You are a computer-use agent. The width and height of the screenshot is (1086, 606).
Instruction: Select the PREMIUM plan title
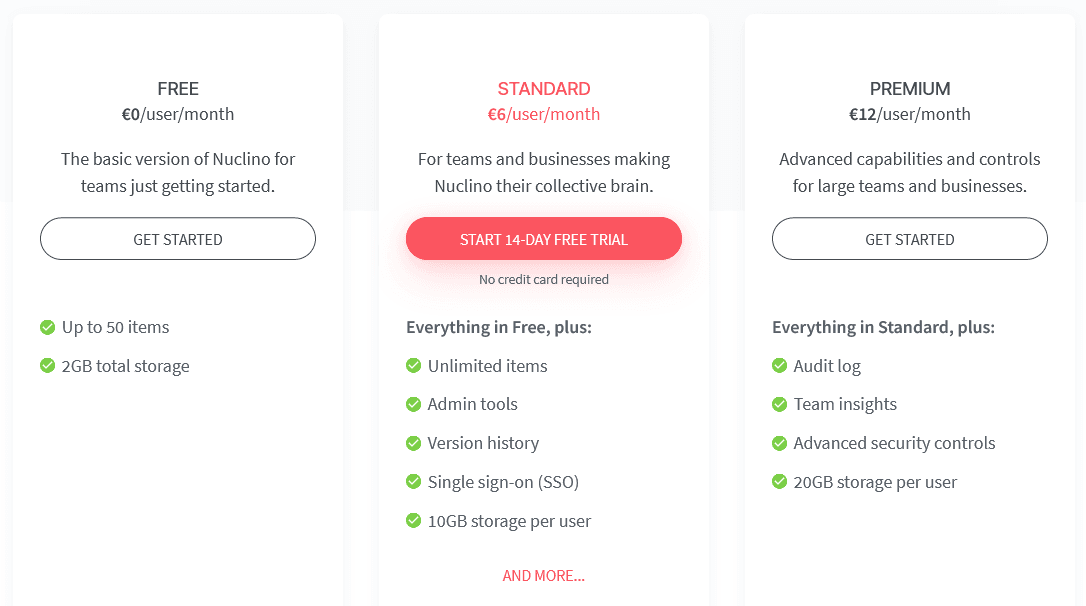910,89
